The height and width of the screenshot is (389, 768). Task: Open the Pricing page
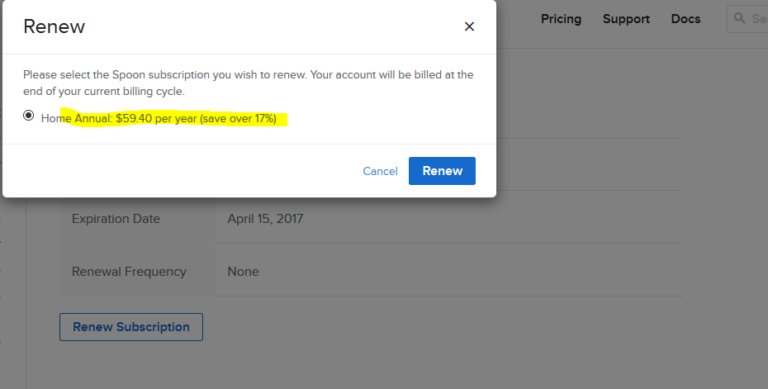[561, 19]
